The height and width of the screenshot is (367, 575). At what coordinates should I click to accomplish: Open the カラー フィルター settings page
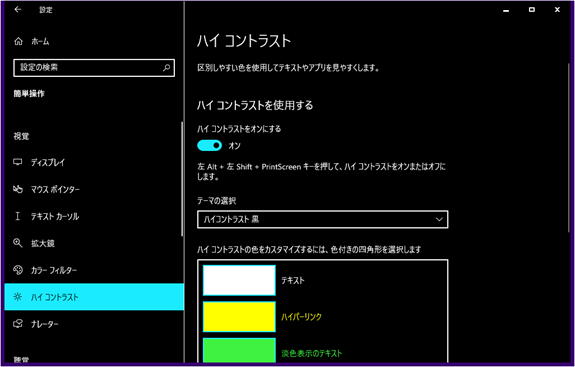click(94, 270)
